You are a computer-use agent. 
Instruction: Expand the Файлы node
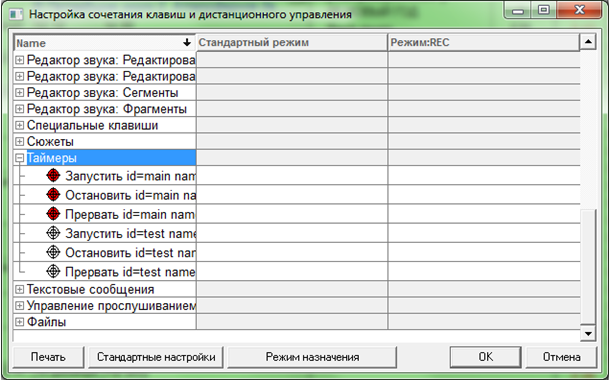(19, 322)
